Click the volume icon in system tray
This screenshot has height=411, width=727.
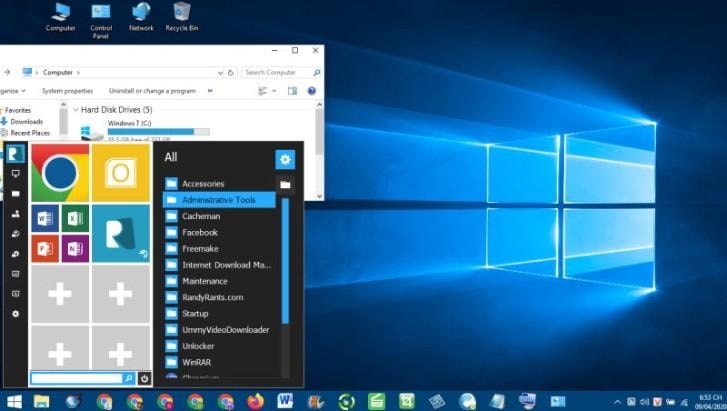pos(644,402)
